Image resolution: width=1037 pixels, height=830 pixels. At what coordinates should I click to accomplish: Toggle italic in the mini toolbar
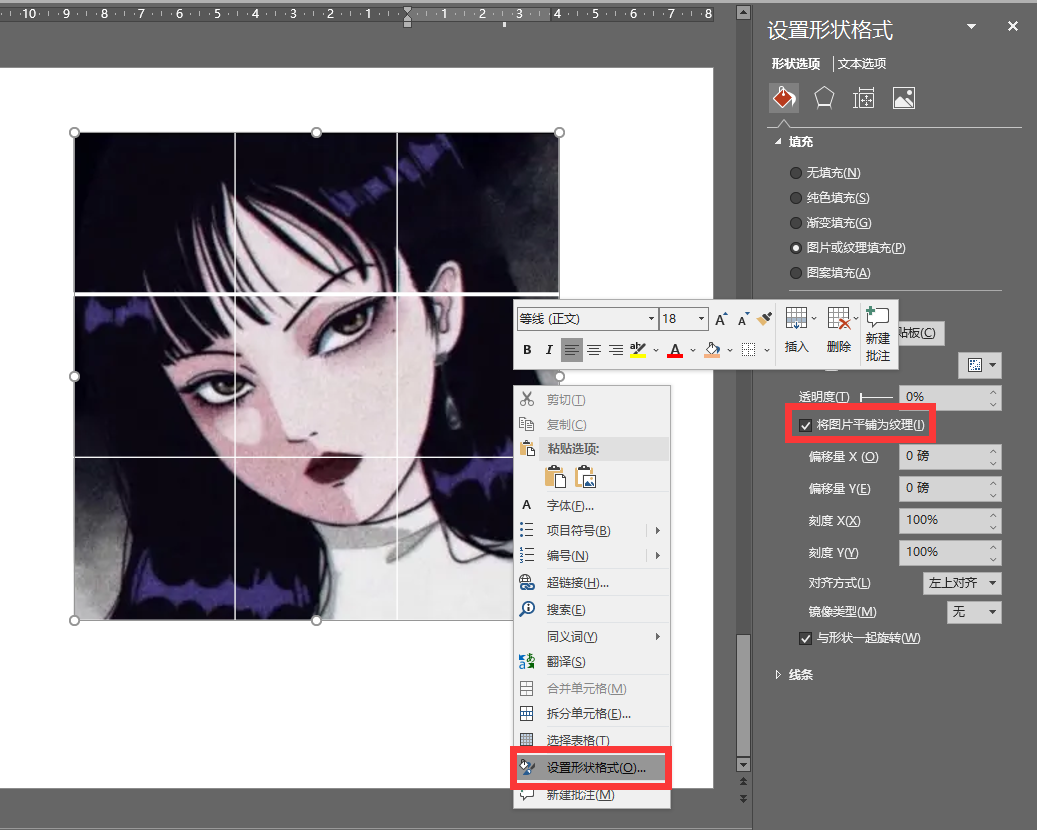coord(548,350)
